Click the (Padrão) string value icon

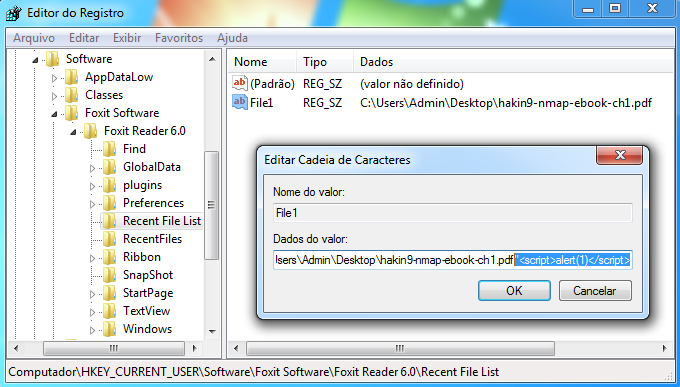pos(240,83)
